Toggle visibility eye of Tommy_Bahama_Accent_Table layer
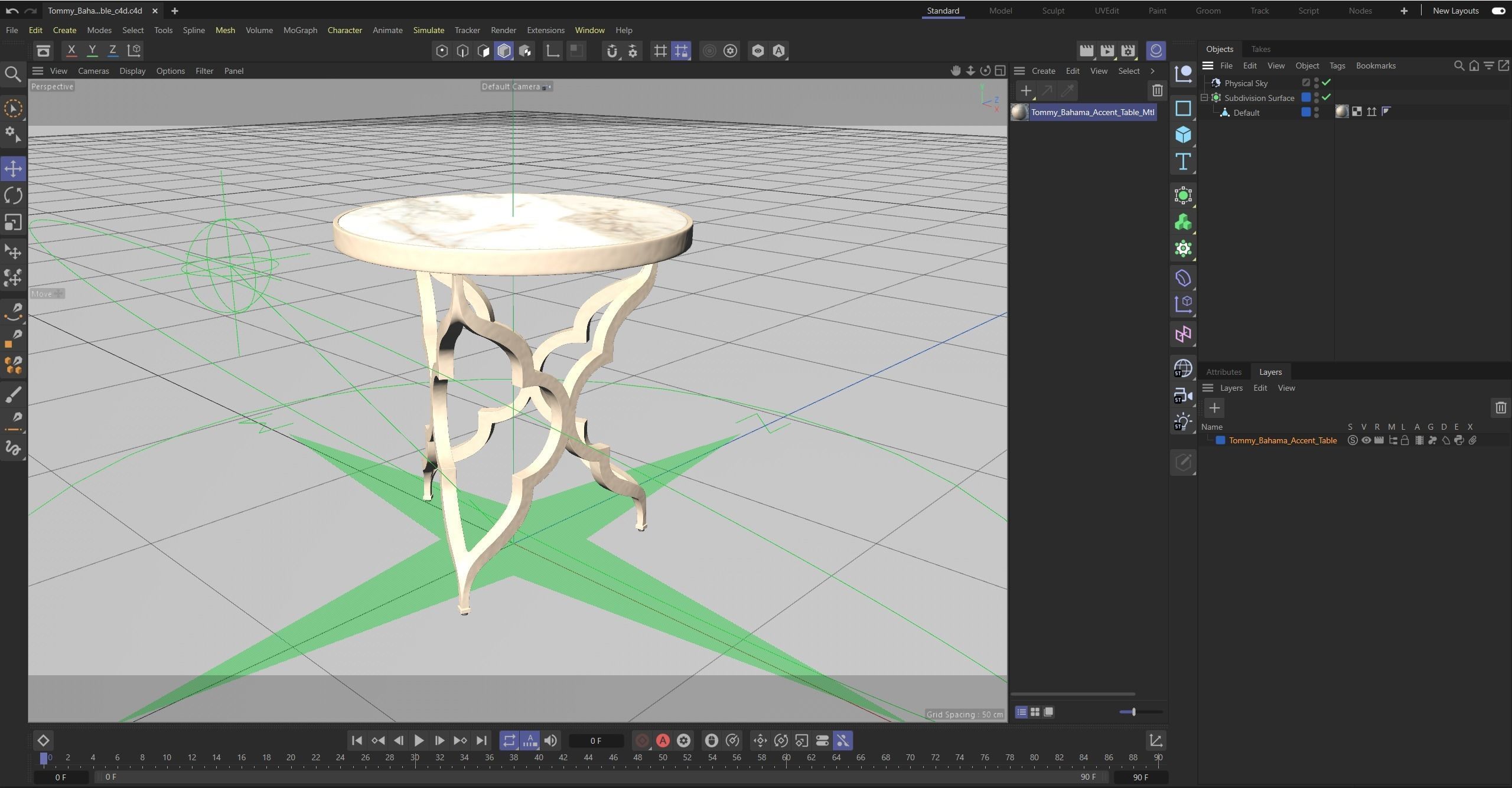This screenshot has width=1512, height=788. point(1366,440)
